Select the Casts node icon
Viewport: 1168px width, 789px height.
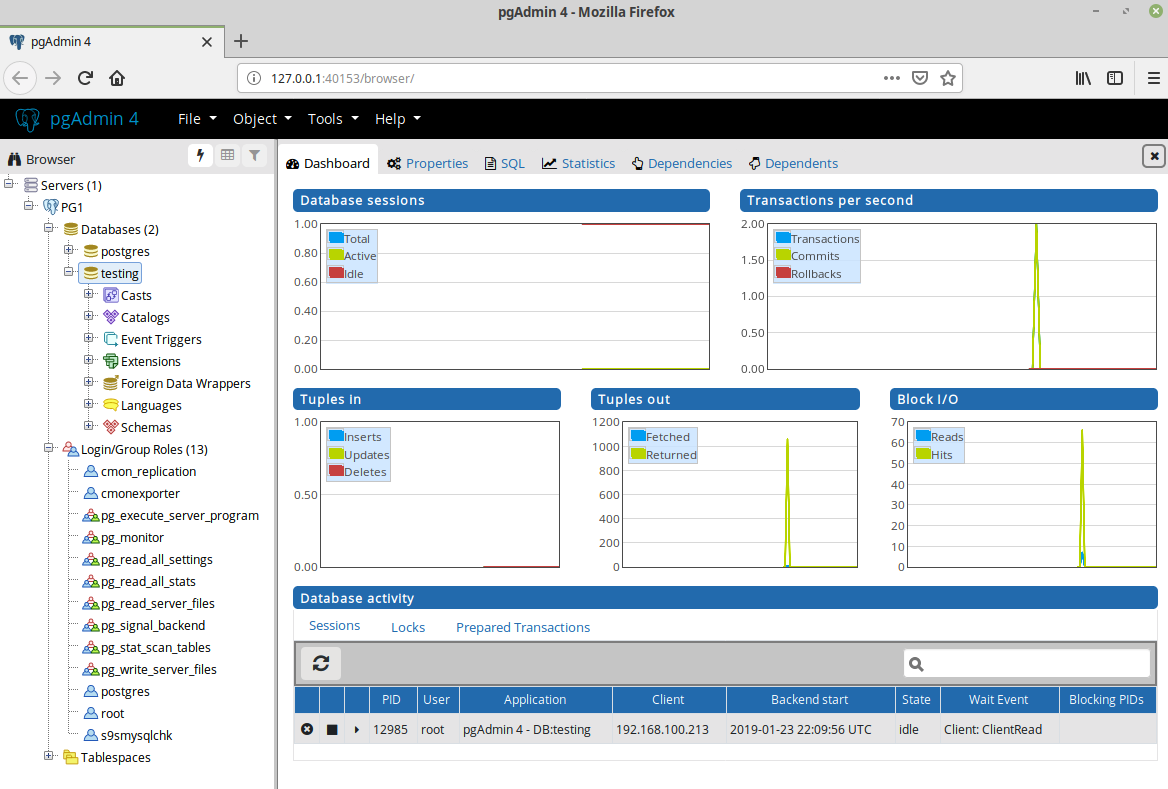[x=110, y=295]
